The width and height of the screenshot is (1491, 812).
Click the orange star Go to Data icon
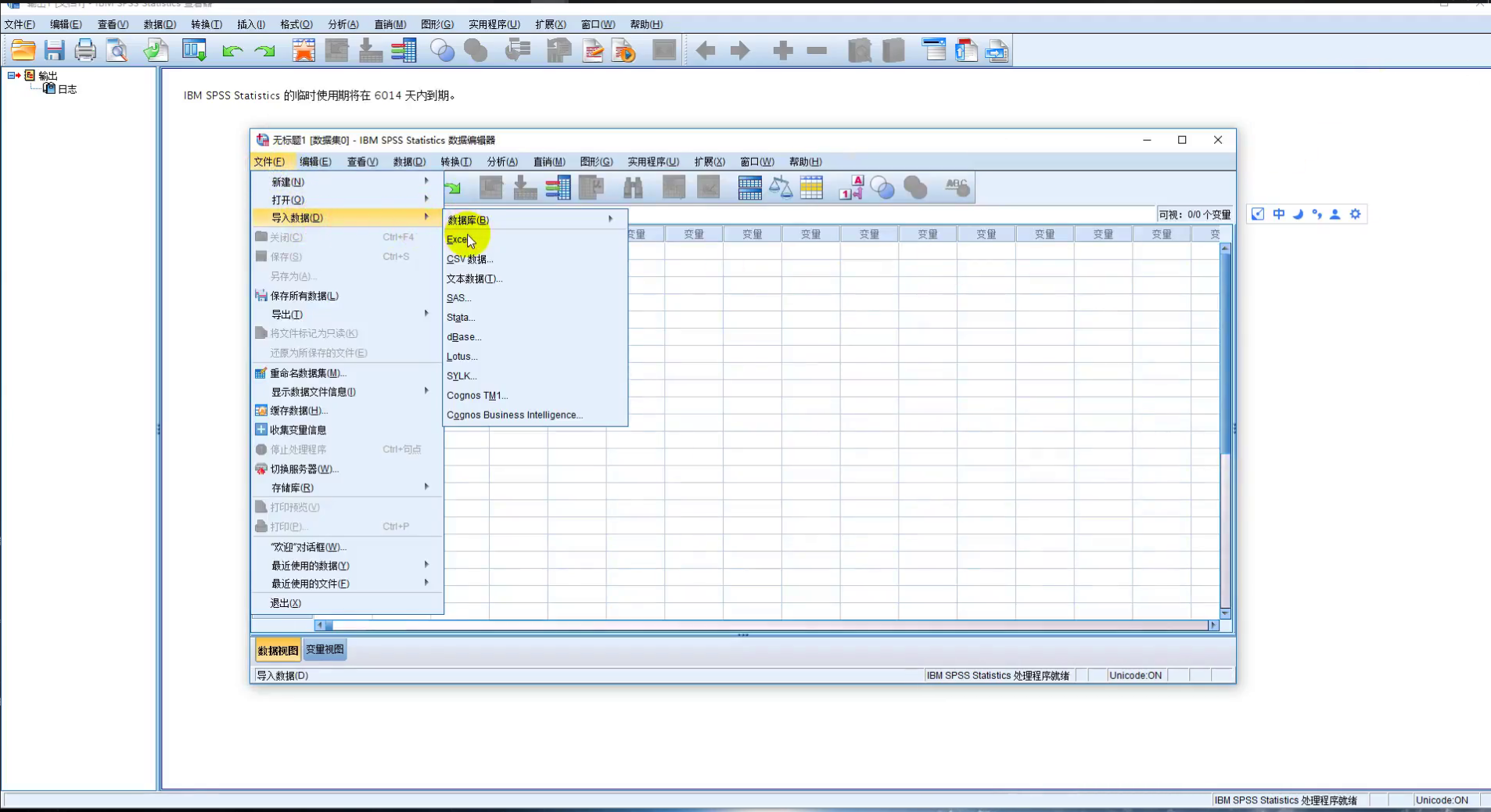304,51
